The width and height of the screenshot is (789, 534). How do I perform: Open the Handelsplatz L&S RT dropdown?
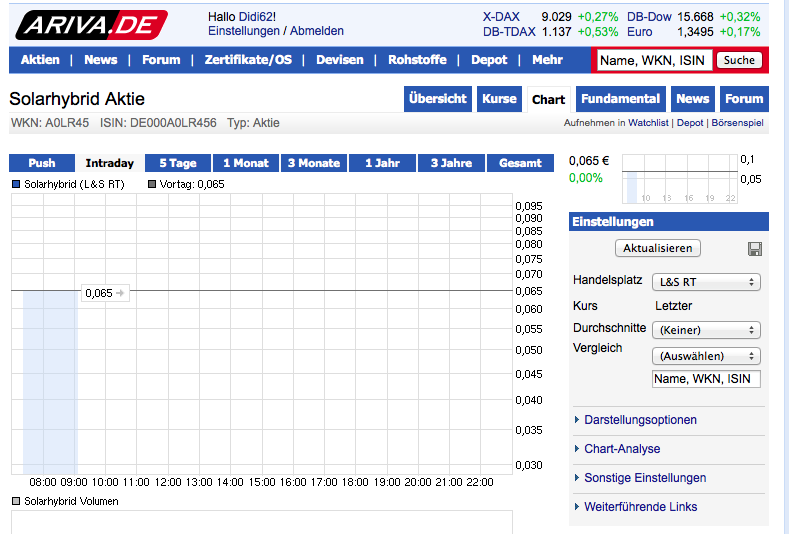pos(706,282)
